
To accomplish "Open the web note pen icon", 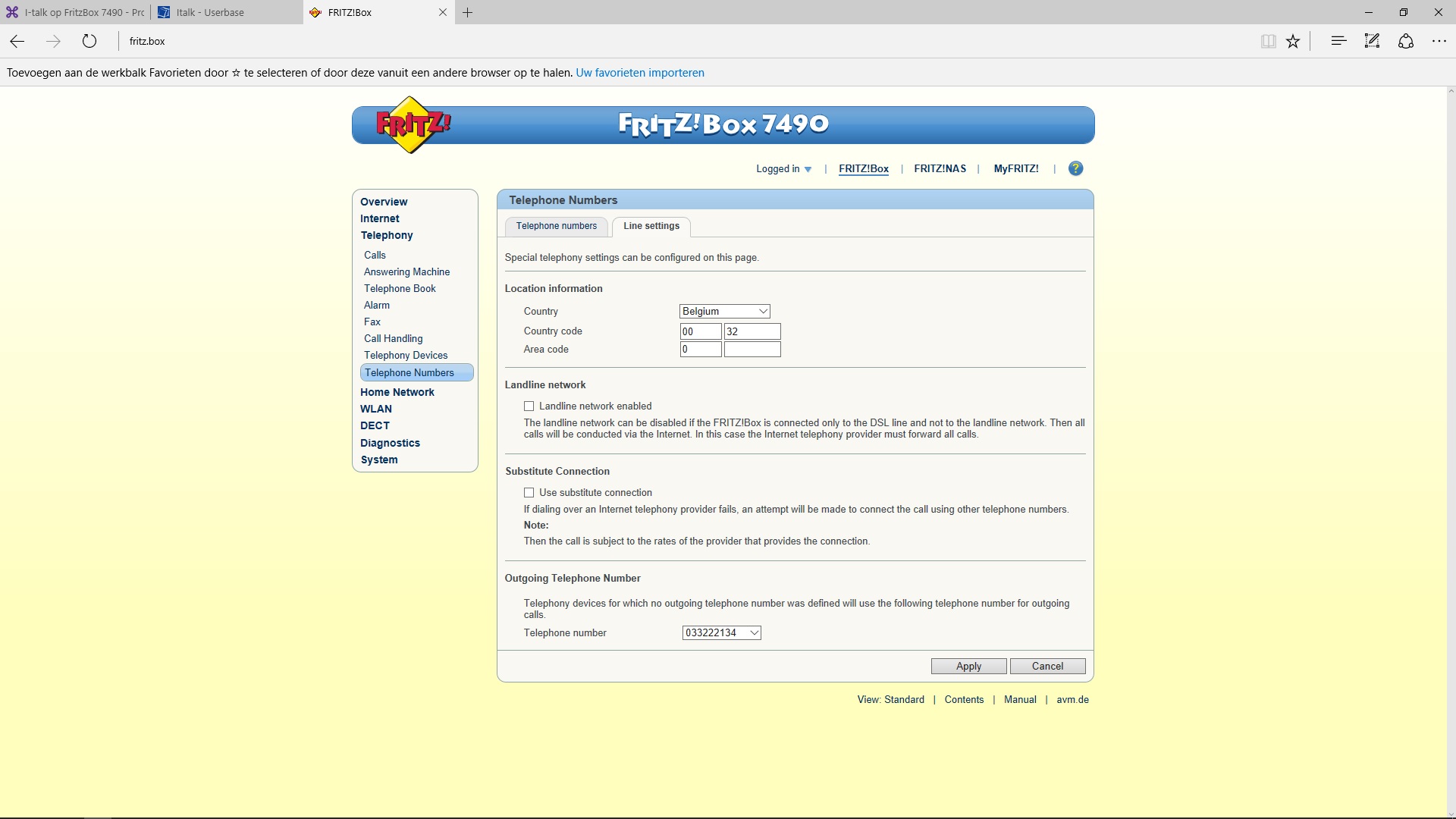I will (1372, 41).
